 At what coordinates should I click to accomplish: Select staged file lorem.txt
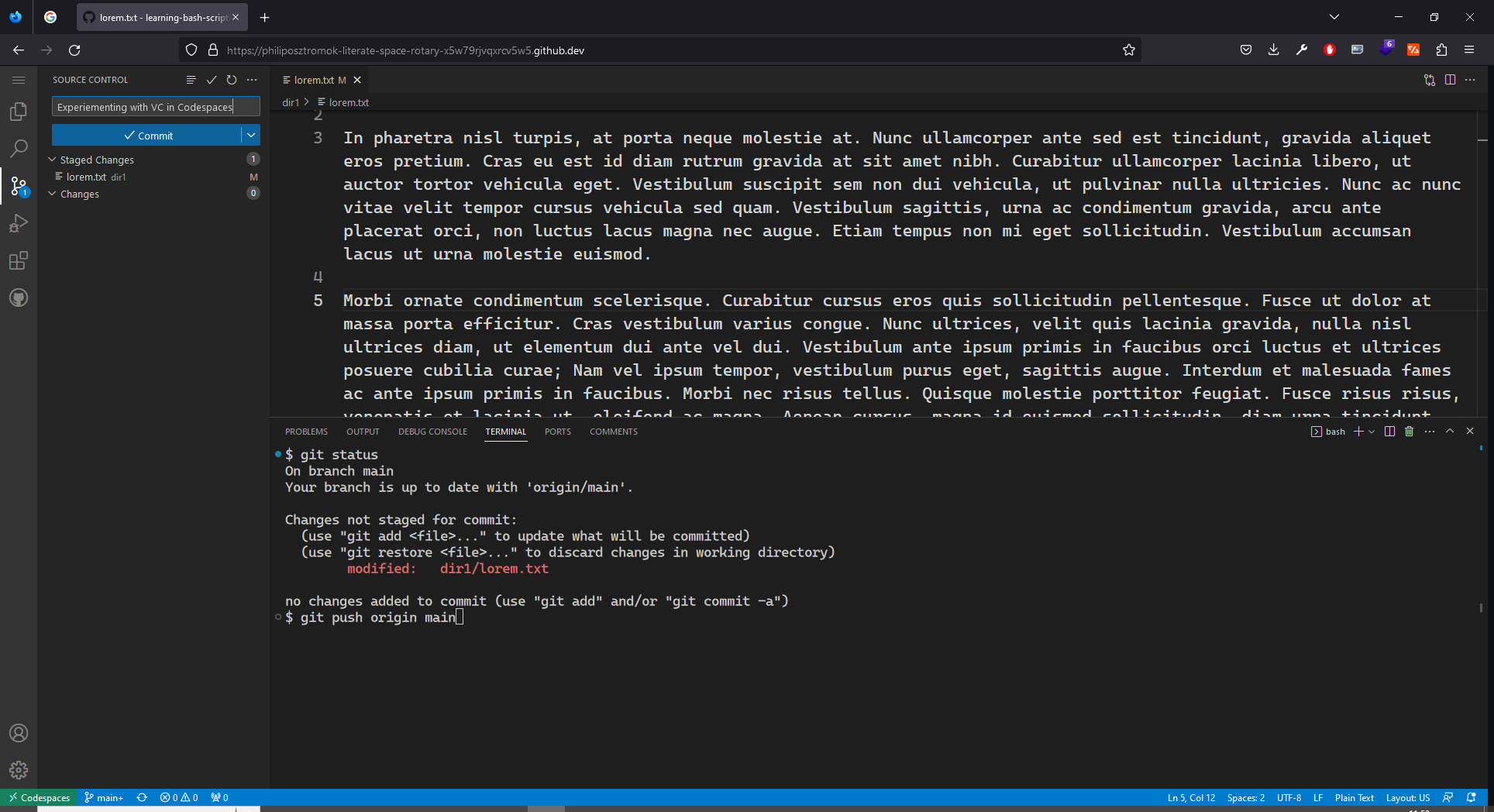tap(154, 177)
